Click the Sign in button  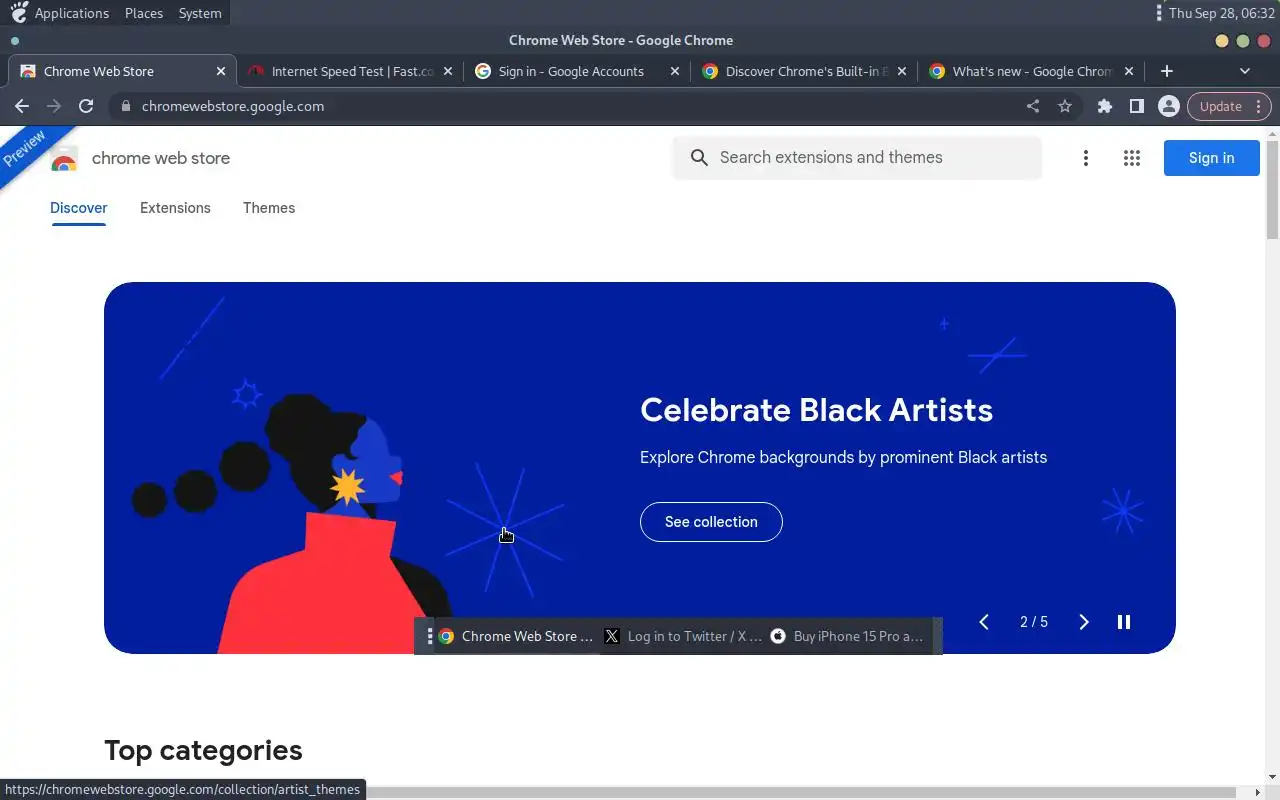pos(1211,158)
